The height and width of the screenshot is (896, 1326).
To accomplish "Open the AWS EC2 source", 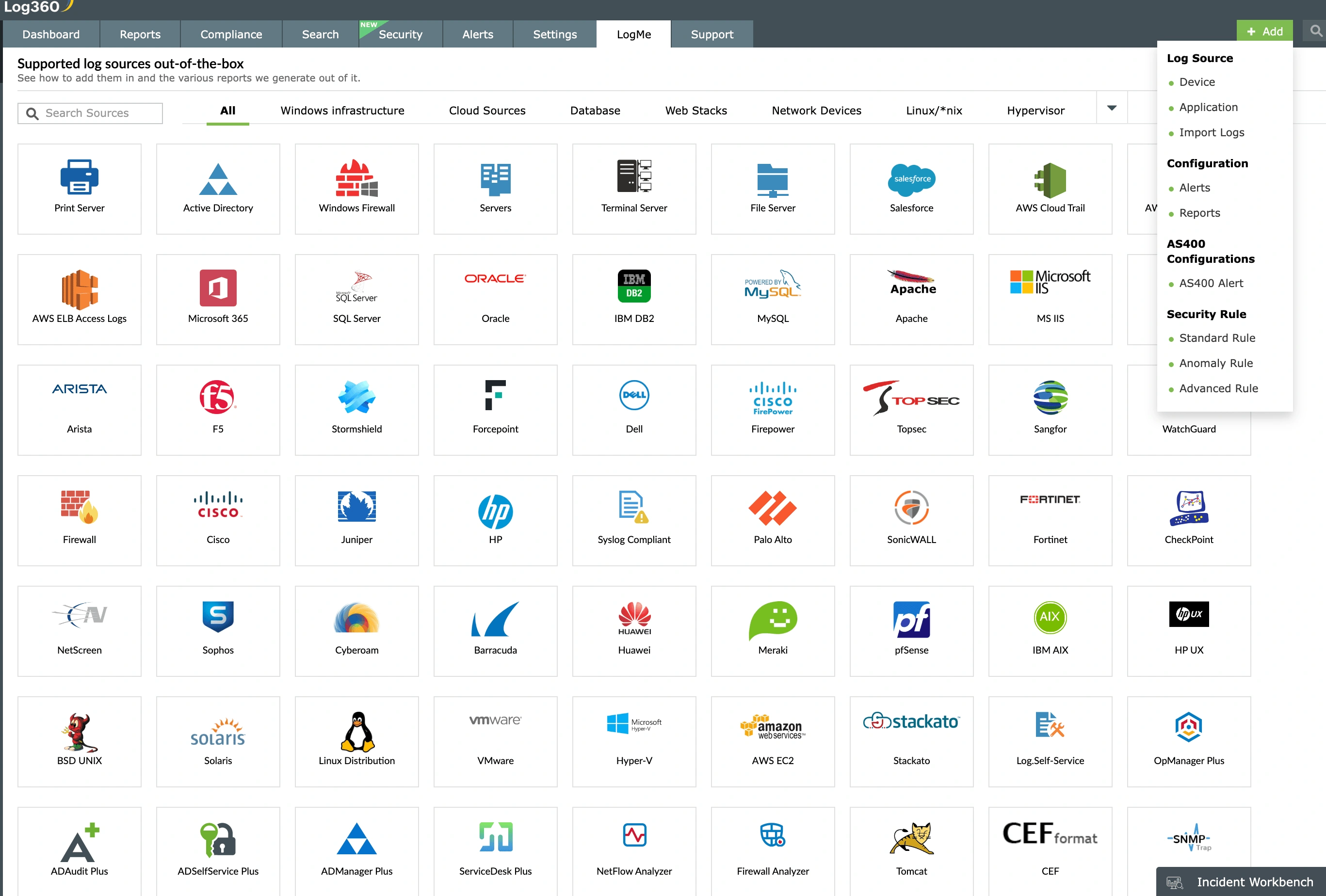I will click(x=773, y=742).
